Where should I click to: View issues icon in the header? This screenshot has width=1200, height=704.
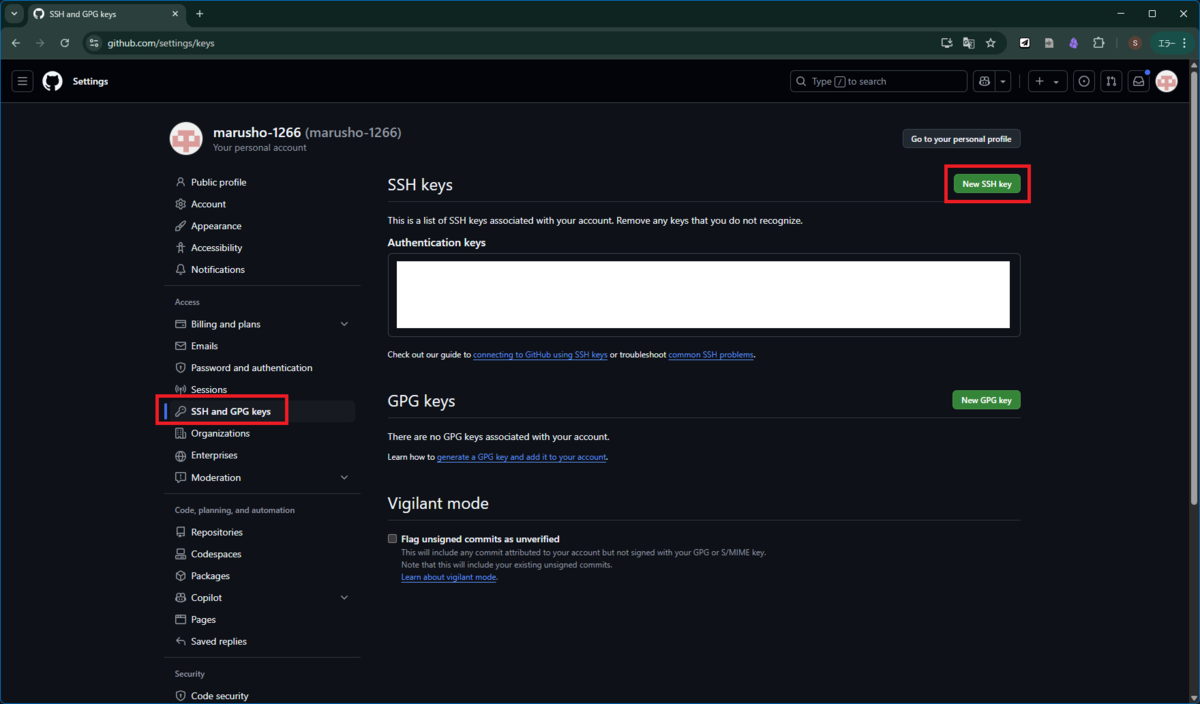coord(1084,81)
